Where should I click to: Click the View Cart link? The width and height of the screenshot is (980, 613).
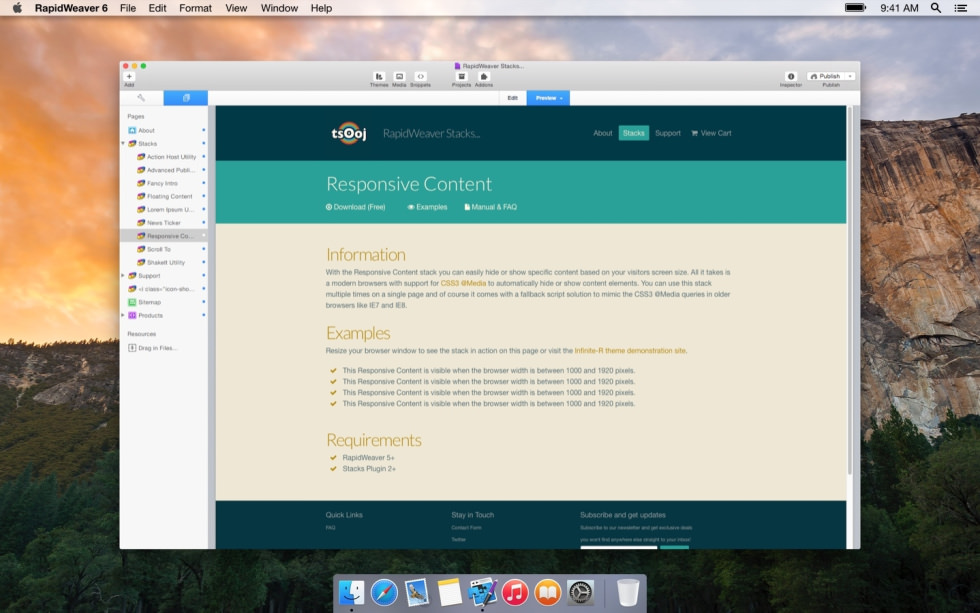click(x=711, y=133)
